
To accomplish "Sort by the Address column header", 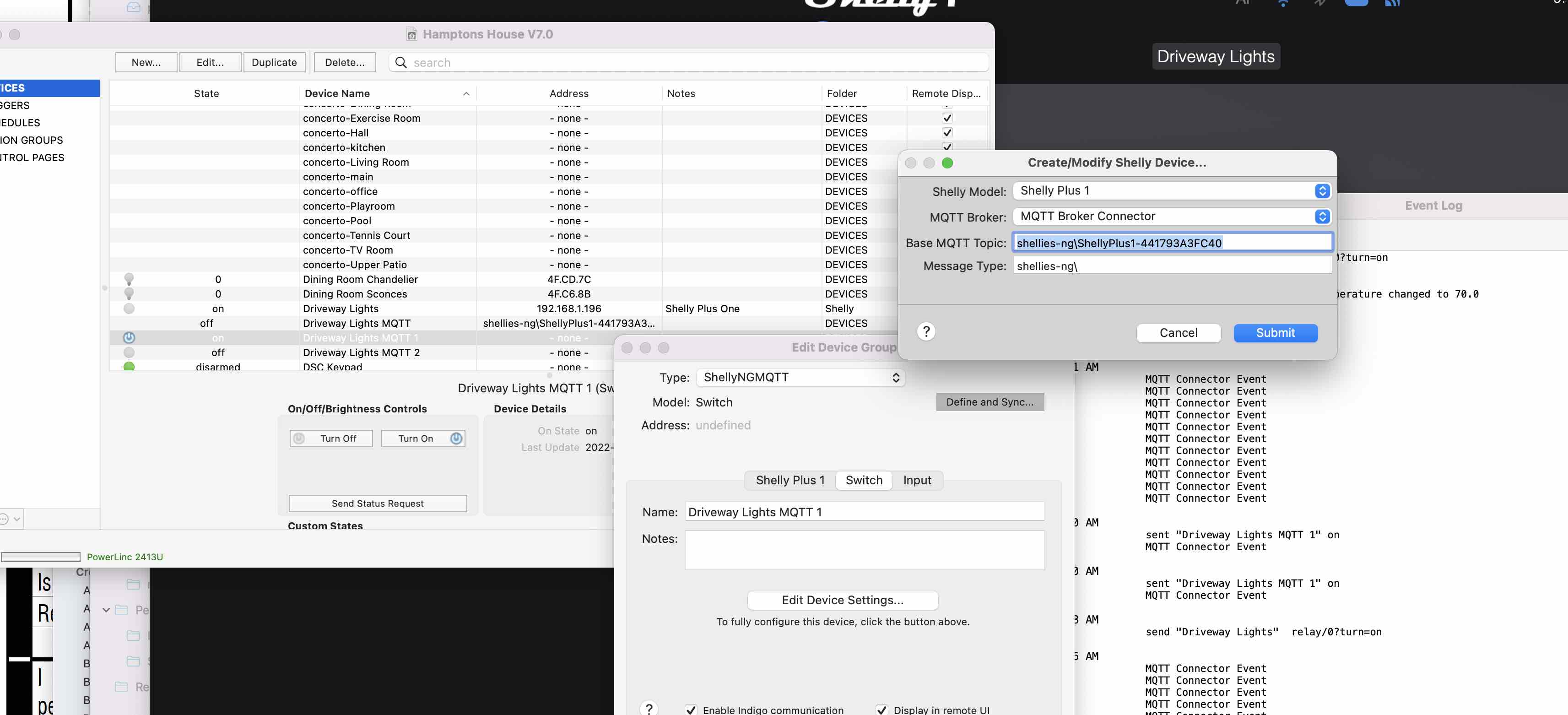I will 568,94.
